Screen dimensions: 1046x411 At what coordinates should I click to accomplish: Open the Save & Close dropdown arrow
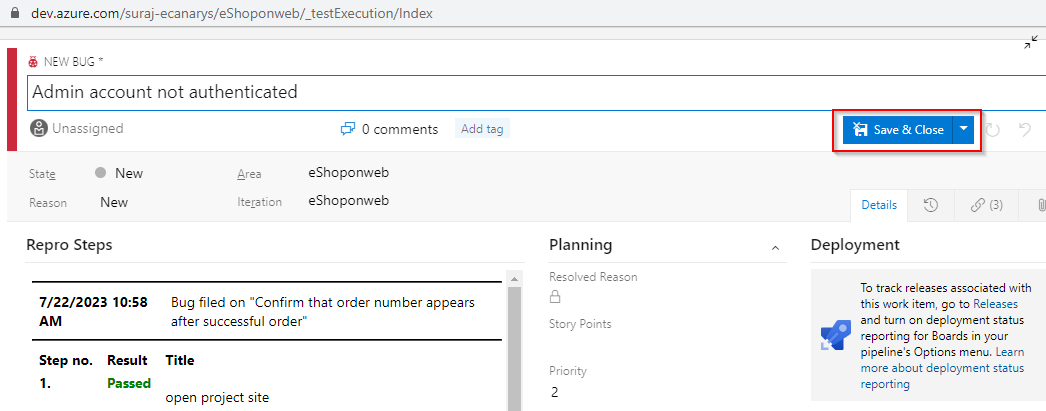tap(963, 130)
